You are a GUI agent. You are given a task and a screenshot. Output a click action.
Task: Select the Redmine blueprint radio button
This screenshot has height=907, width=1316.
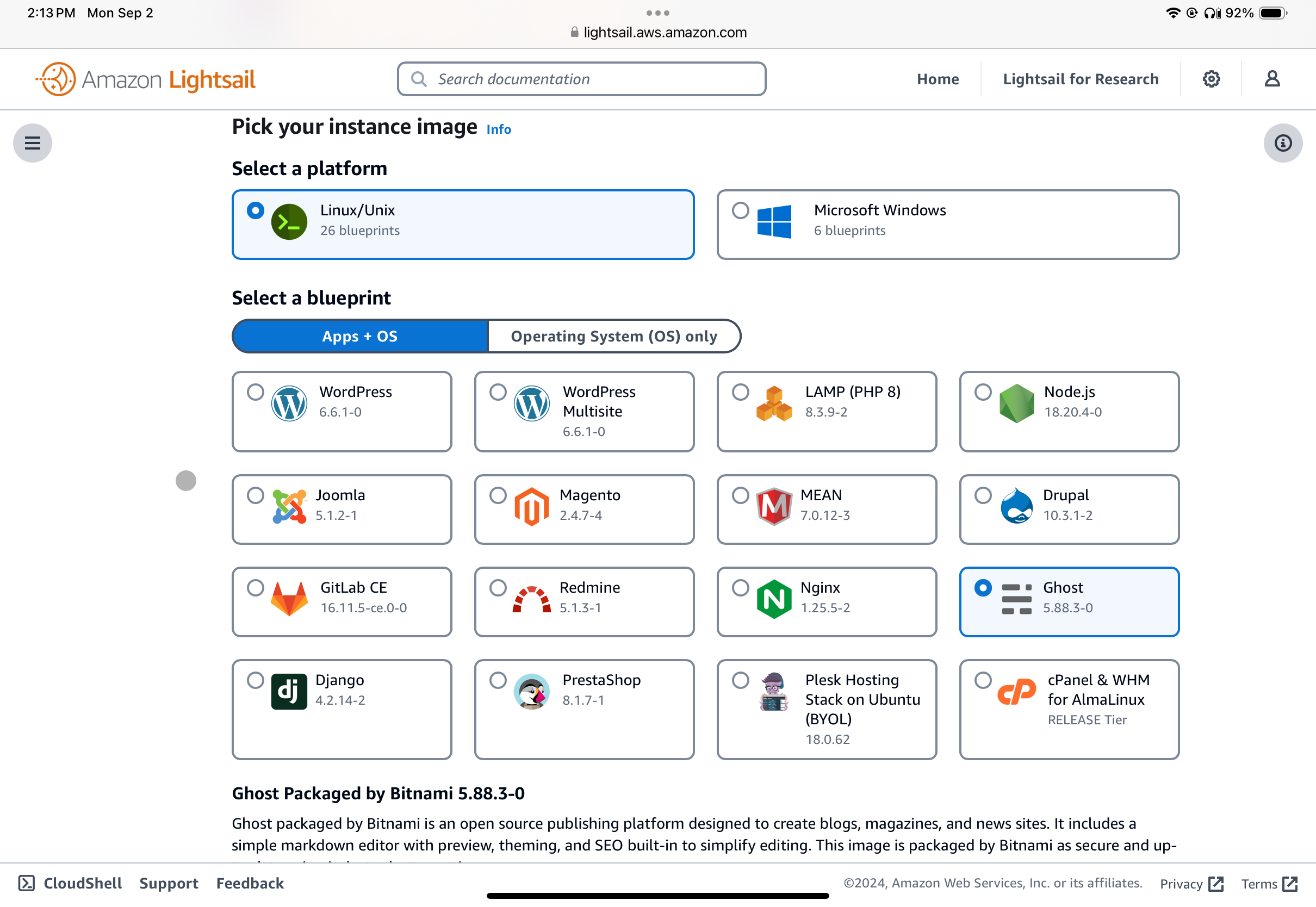tap(498, 588)
